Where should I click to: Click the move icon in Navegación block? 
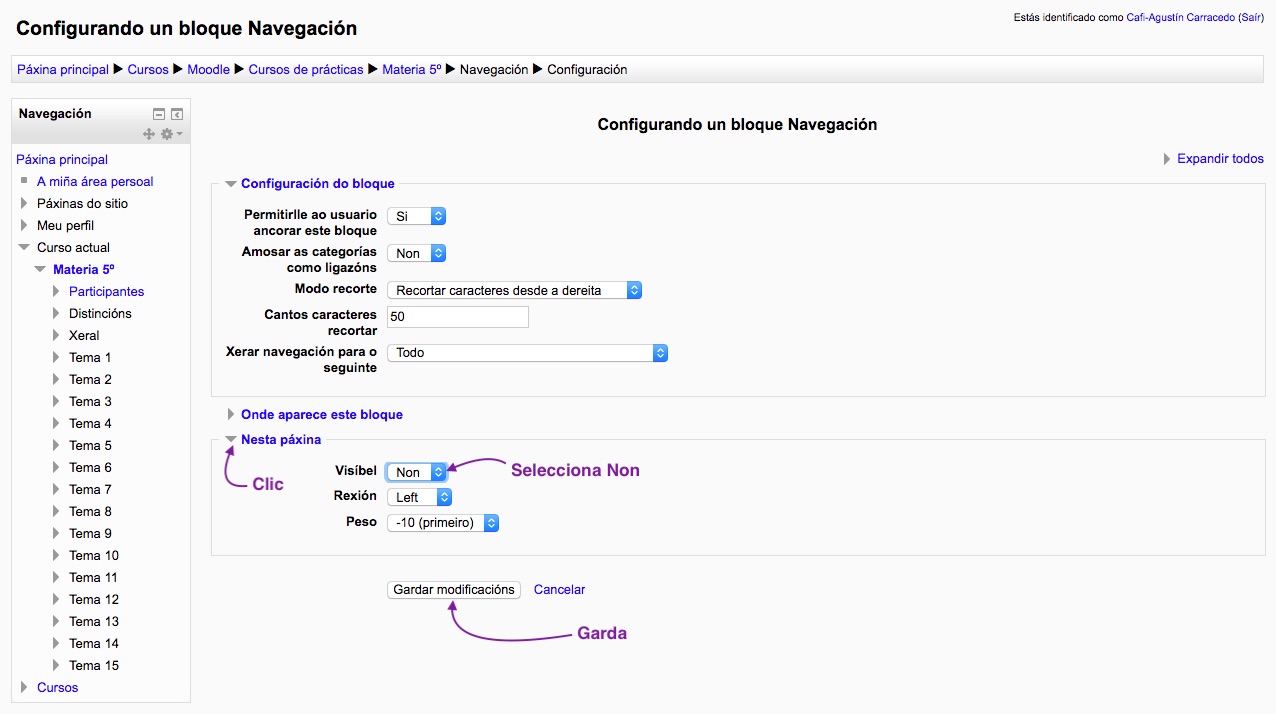(x=149, y=134)
